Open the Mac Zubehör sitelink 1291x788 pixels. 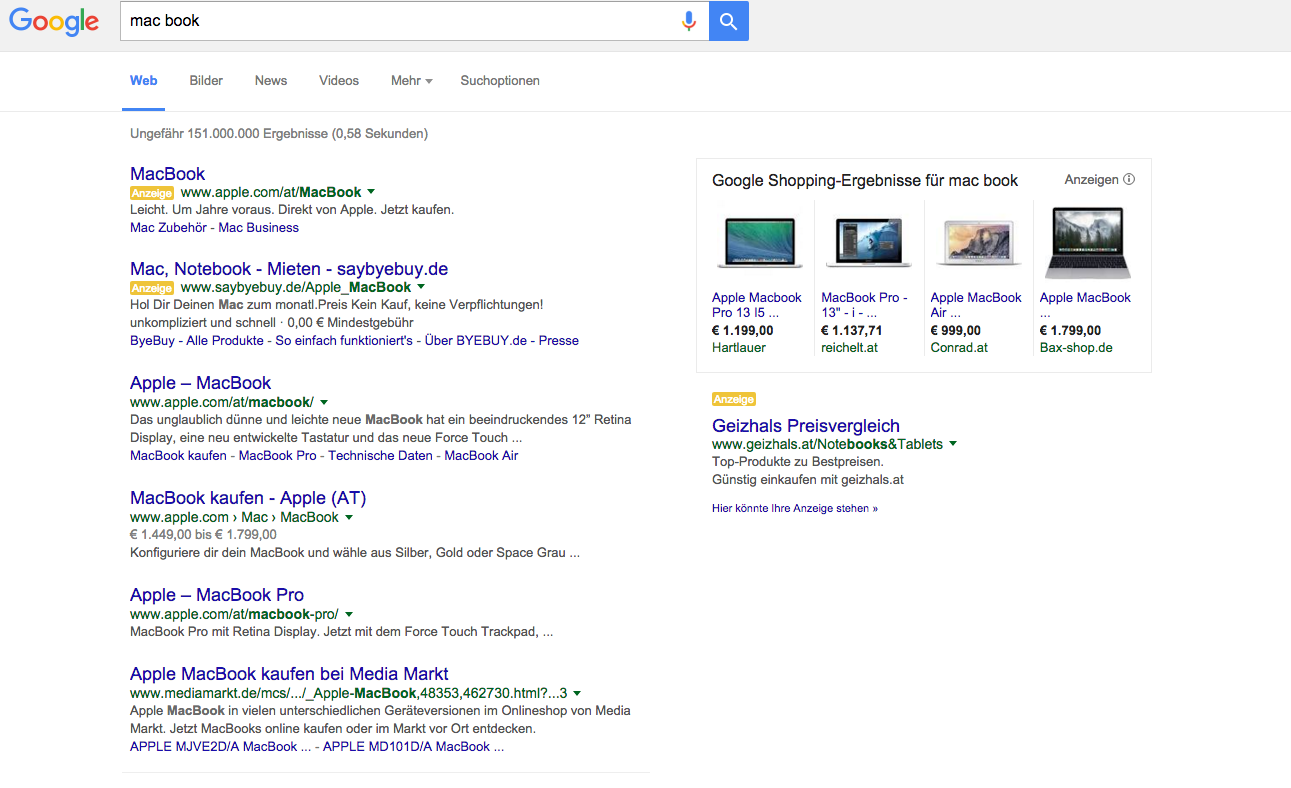[169, 227]
